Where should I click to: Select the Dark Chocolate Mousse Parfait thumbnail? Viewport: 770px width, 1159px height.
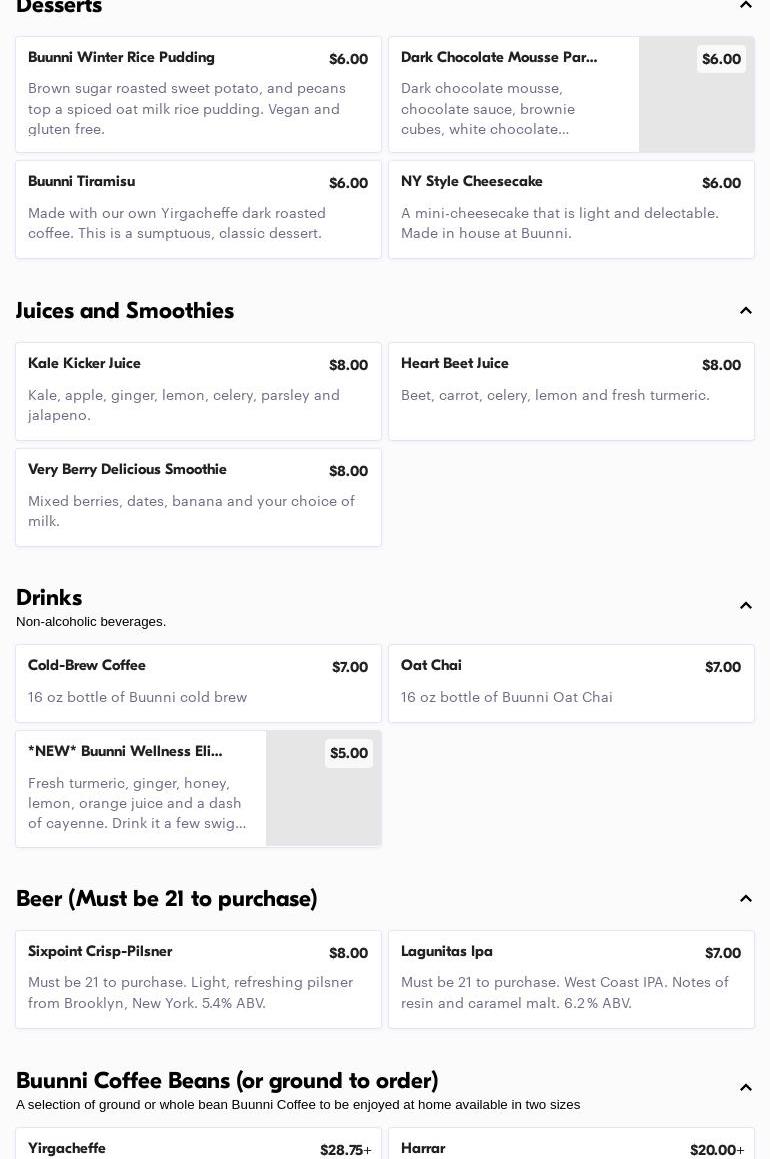(697, 95)
